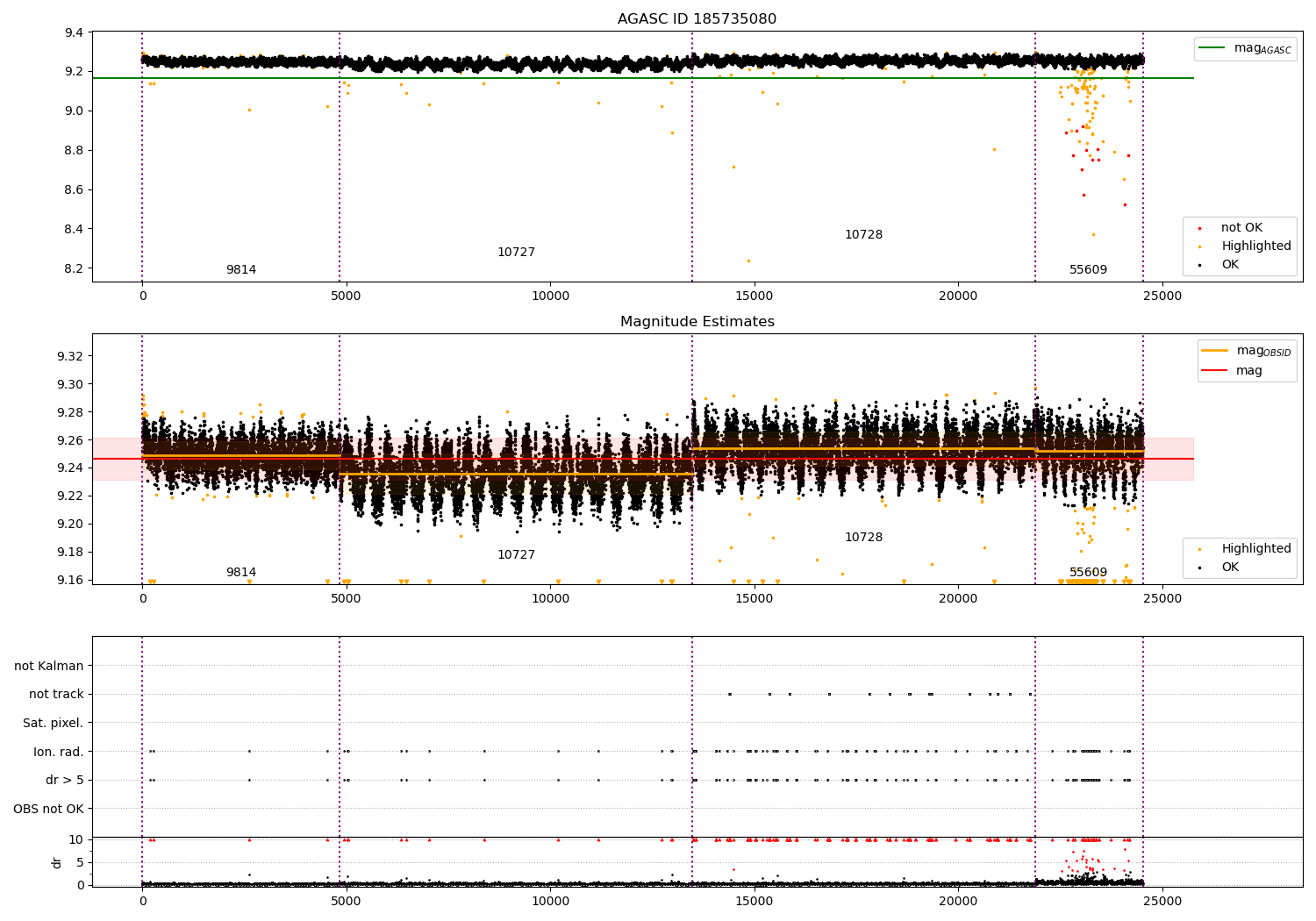
Task: Click y-axis tick 9.26 on middle plot
Action: click(x=70, y=440)
